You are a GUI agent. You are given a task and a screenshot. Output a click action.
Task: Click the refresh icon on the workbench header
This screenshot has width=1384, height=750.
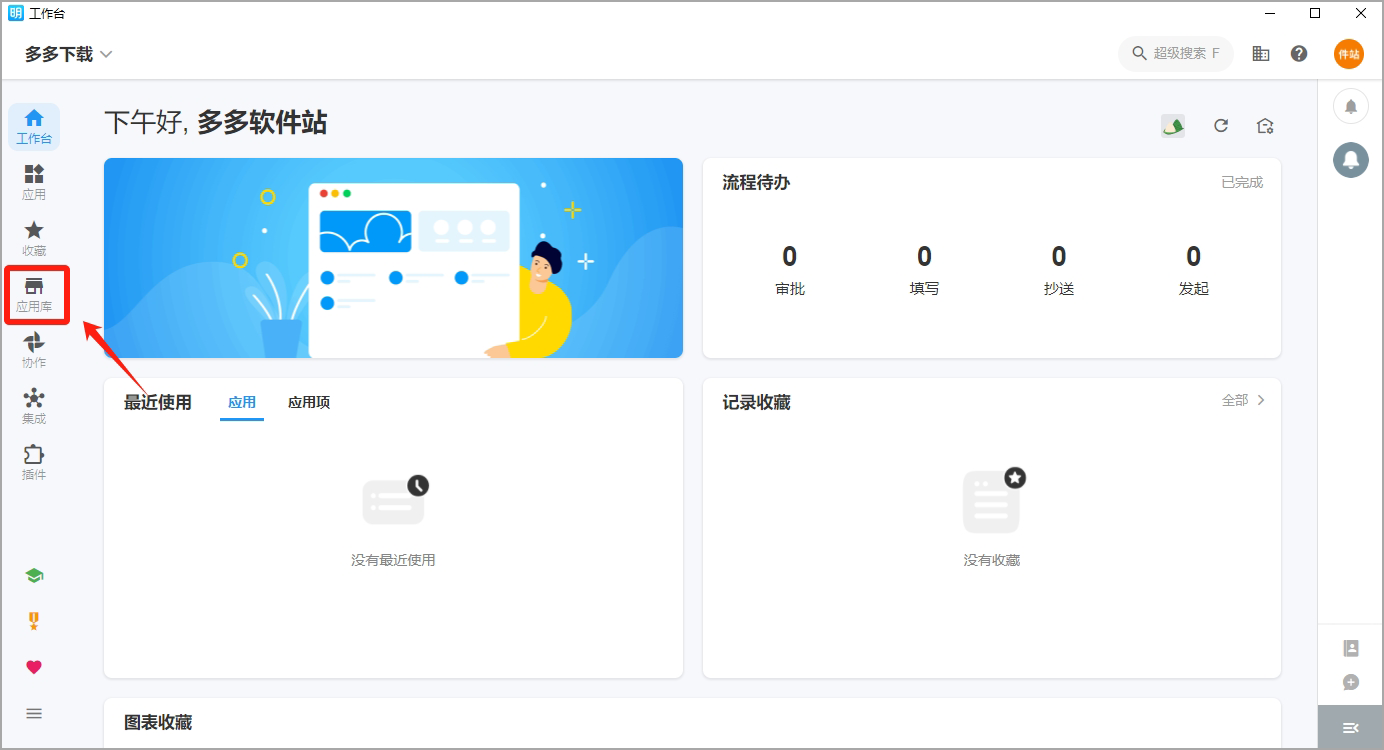(1221, 126)
